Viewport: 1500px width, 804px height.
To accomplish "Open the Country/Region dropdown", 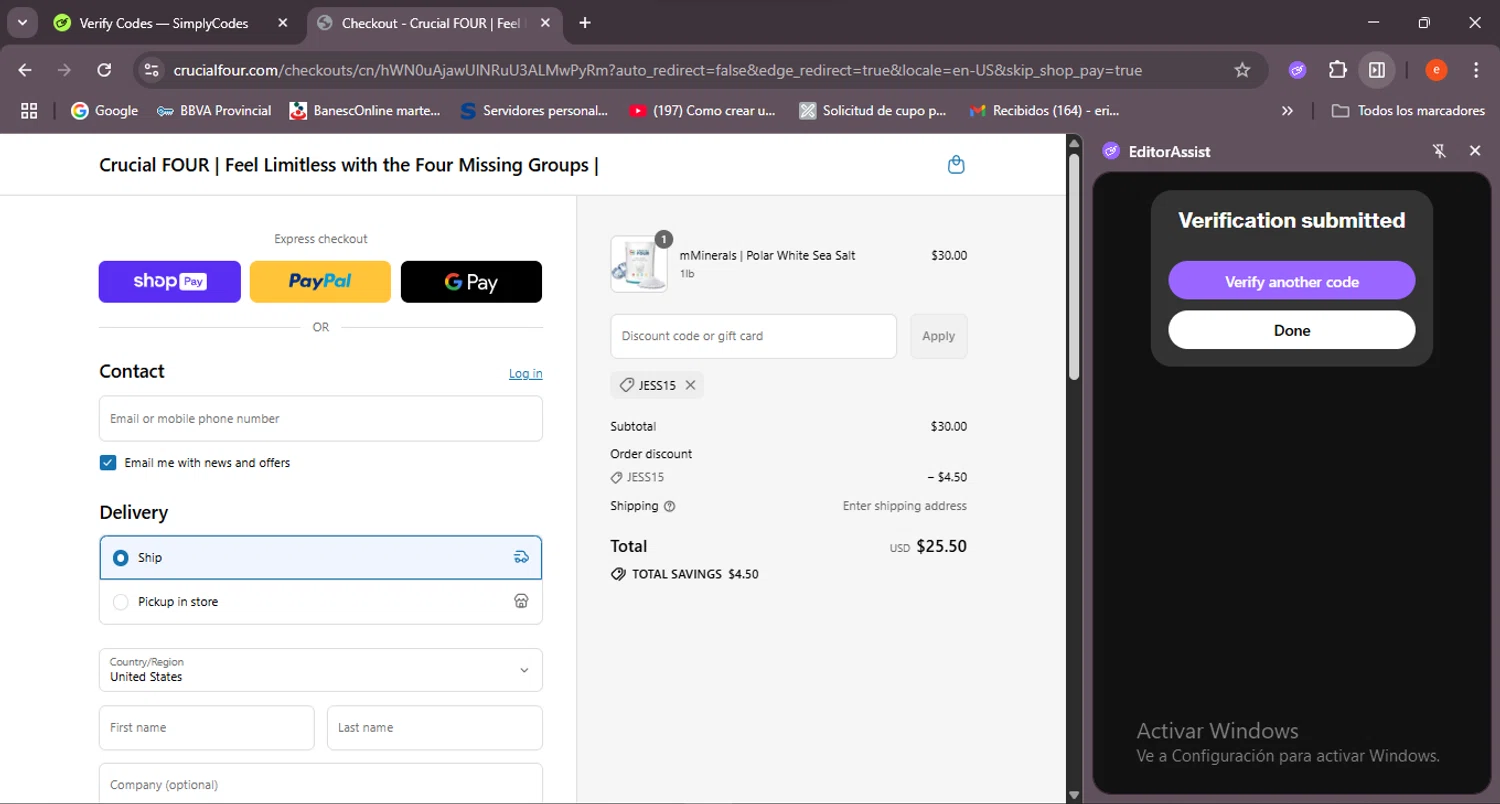I will point(321,670).
